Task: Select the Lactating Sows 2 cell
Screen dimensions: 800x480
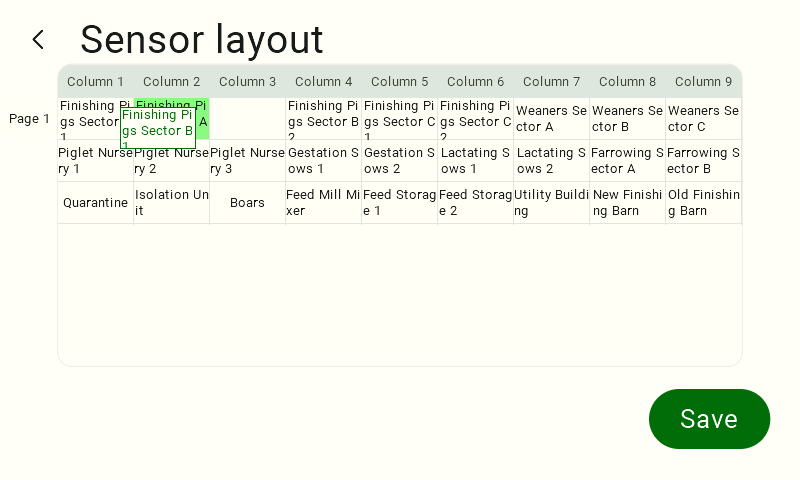Action: 552,161
